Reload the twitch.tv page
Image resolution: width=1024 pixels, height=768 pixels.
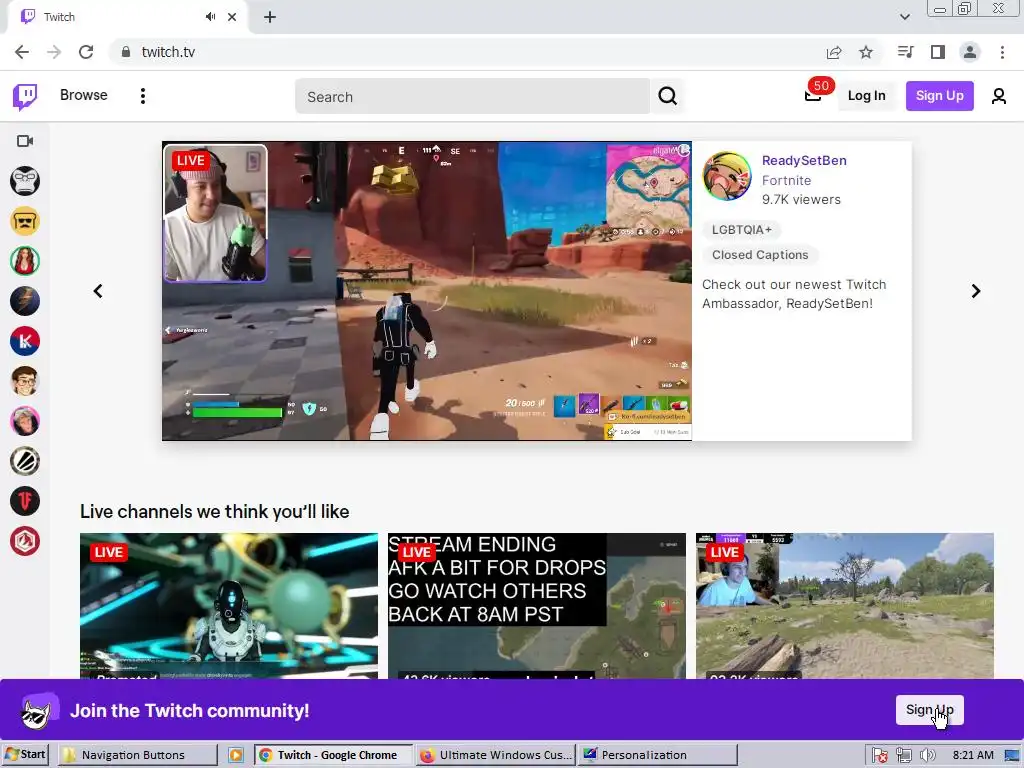click(86, 52)
